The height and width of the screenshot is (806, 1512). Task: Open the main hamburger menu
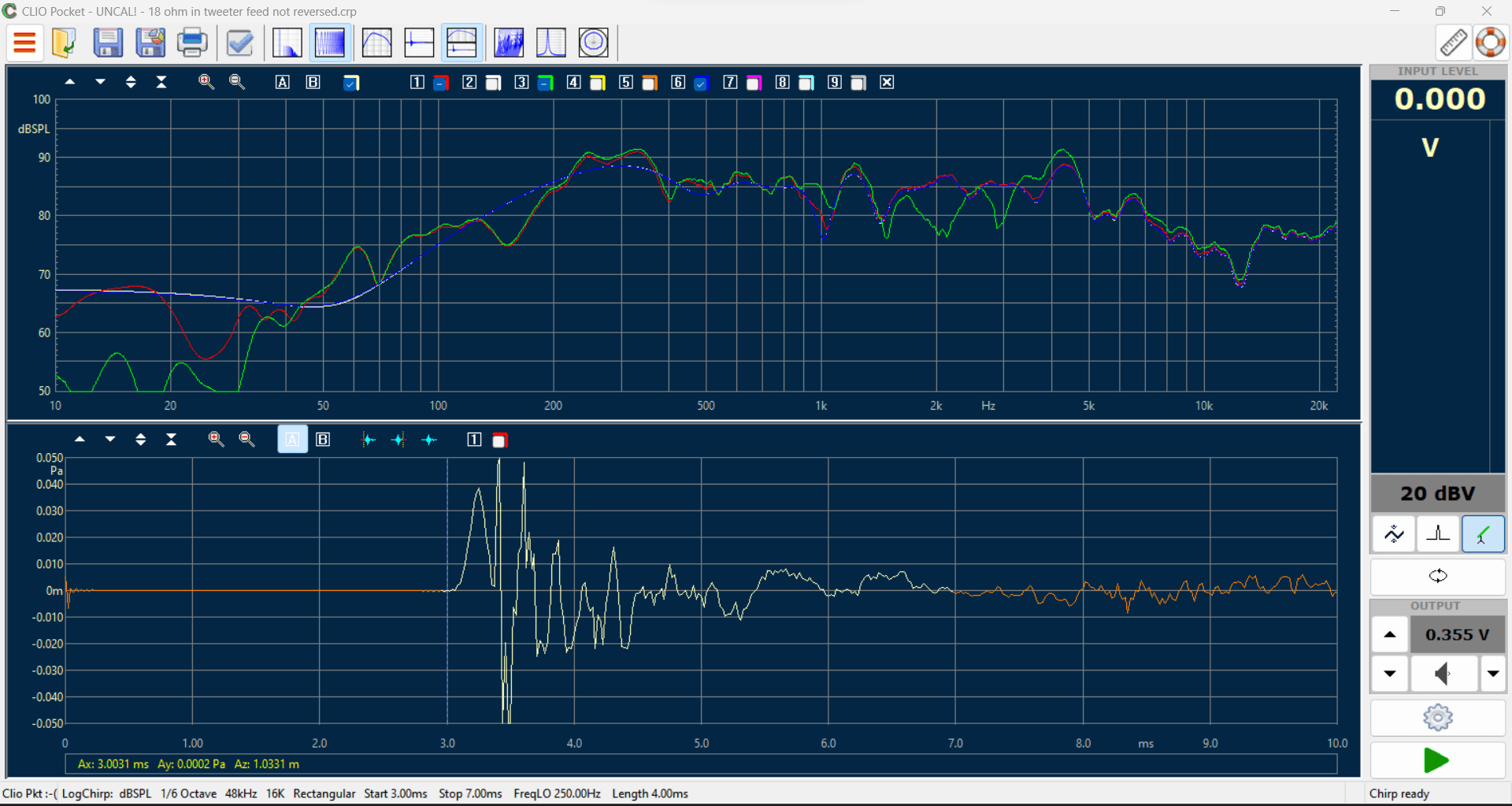click(x=25, y=43)
